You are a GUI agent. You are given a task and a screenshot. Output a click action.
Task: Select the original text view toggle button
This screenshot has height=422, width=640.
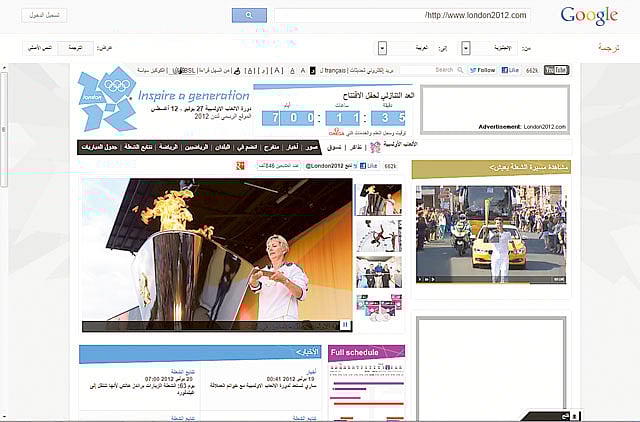pyautogui.click(x=40, y=48)
